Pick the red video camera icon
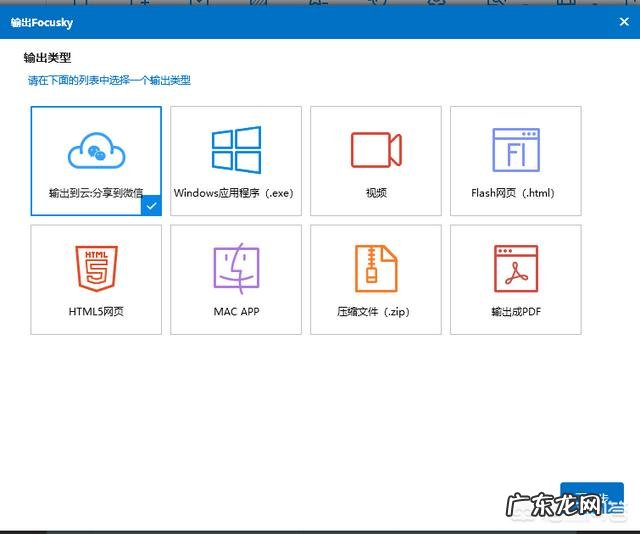Image resolution: width=640 pixels, height=534 pixels. (x=376, y=150)
